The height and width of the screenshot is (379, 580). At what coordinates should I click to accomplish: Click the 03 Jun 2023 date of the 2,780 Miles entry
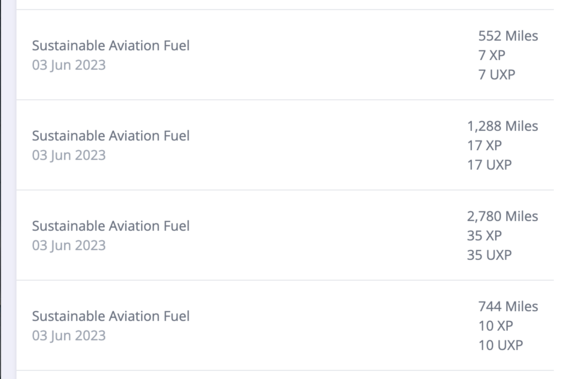coord(69,246)
